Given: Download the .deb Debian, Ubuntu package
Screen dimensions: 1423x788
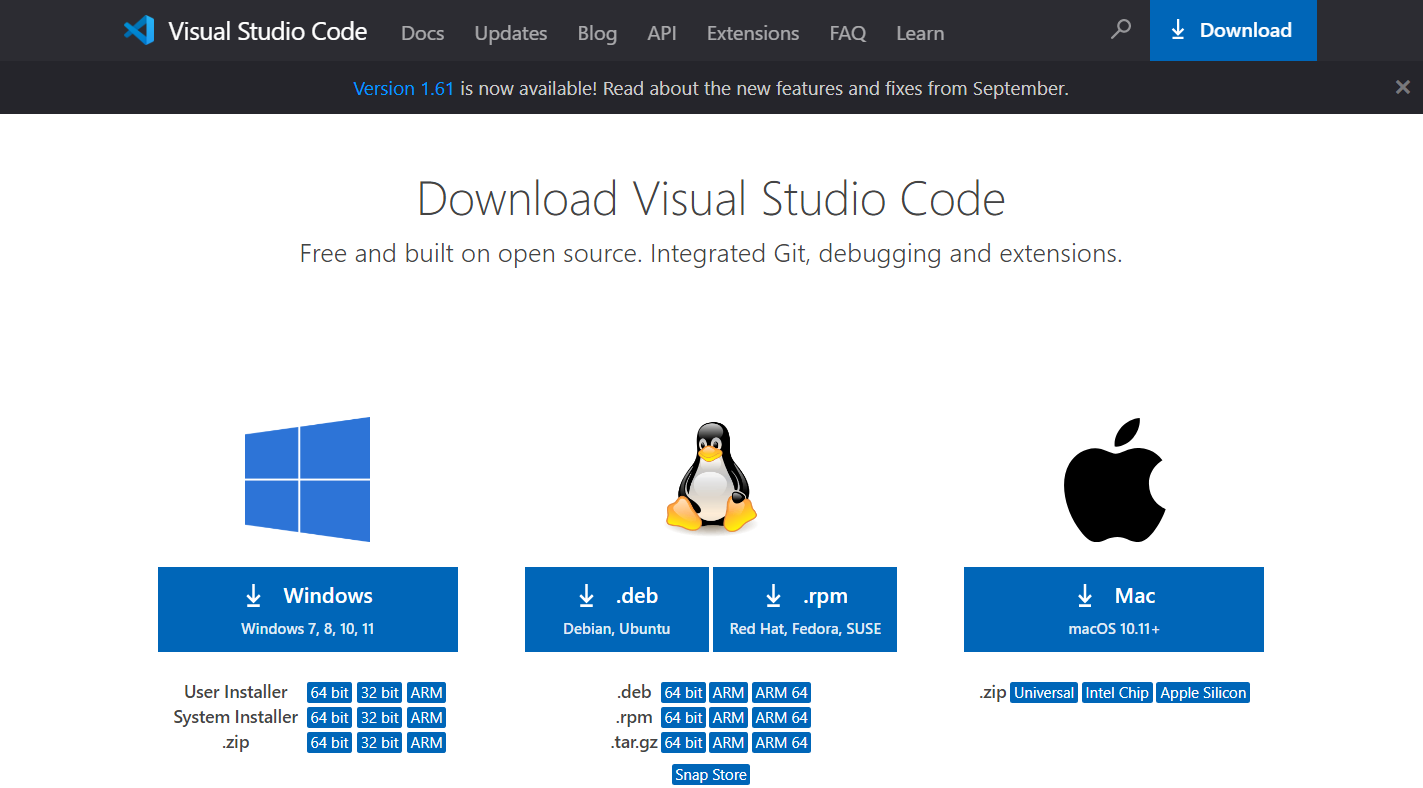Looking at the screenshot, I should tap(617, 609).
